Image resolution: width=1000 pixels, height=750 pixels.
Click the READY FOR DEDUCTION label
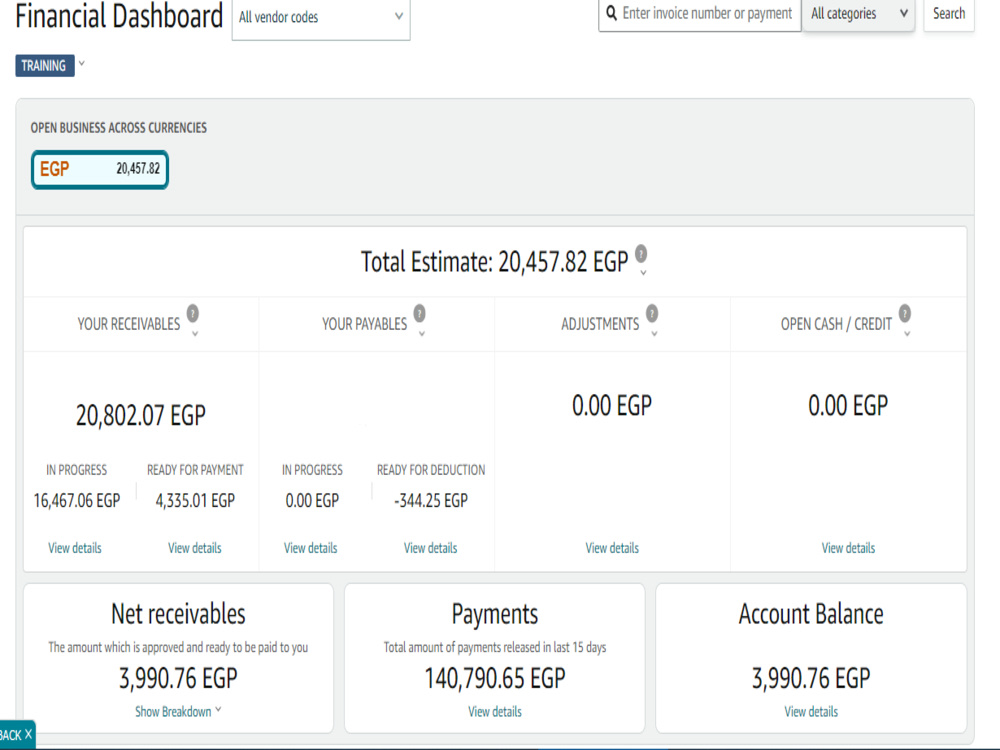click(x=431, y=470)
